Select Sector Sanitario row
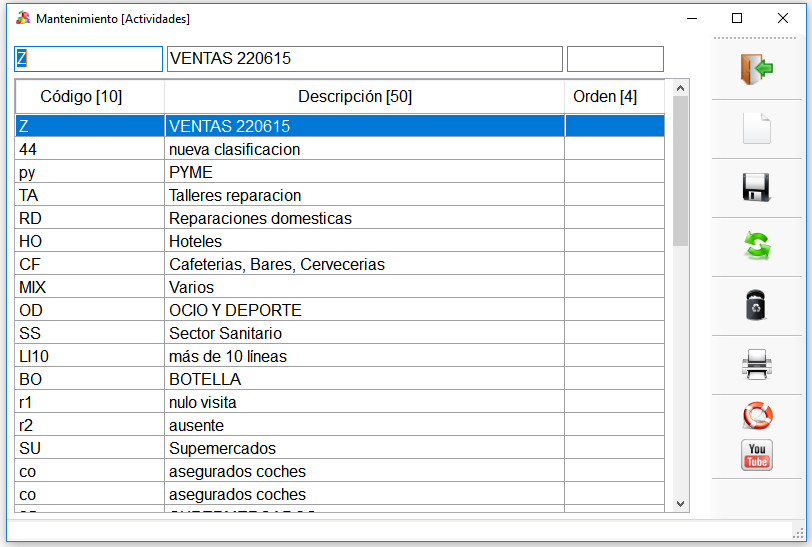Viewport: 812px width, 547px height. click(x=340, y=333)
